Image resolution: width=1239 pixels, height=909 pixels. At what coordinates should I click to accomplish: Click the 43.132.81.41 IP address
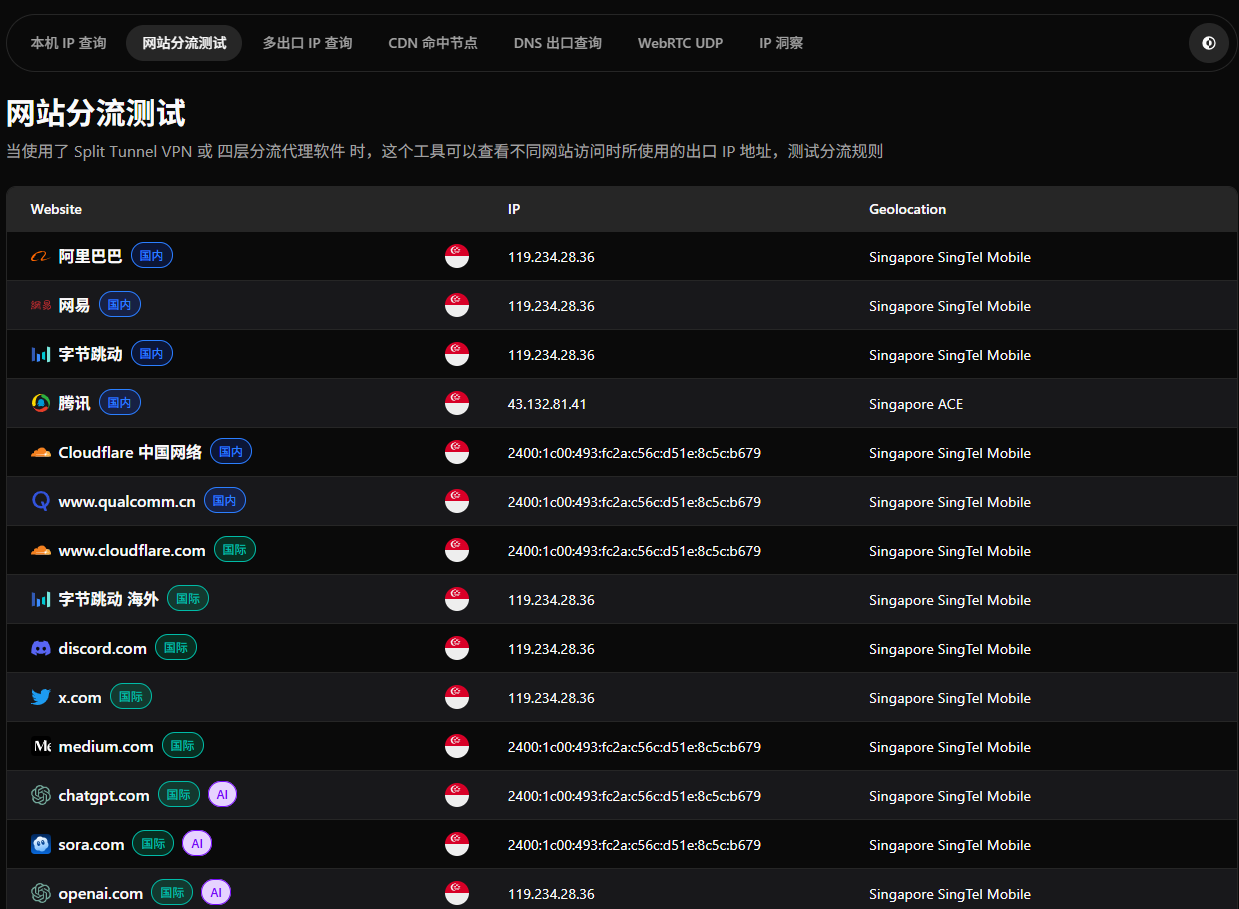(547, 404)
